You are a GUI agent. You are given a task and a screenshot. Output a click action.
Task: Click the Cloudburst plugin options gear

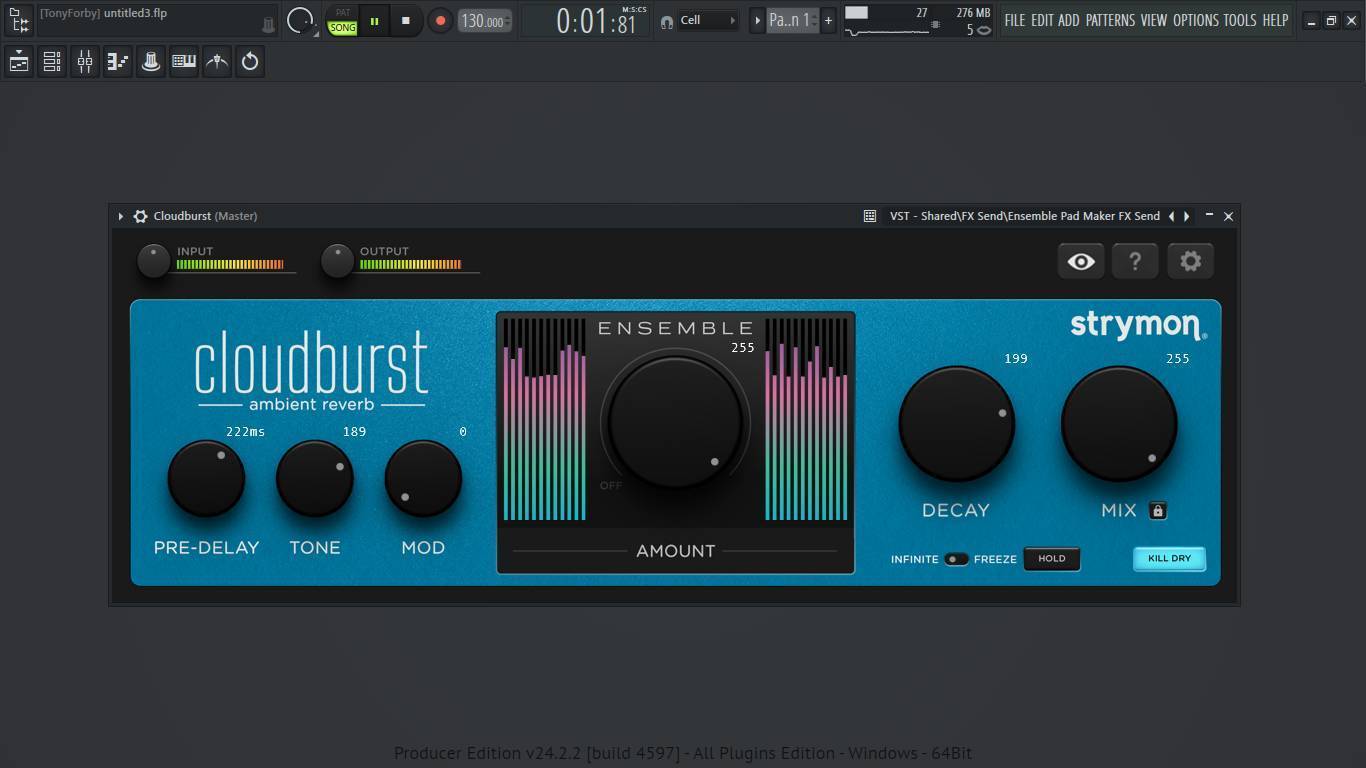[x=140, y=216]
